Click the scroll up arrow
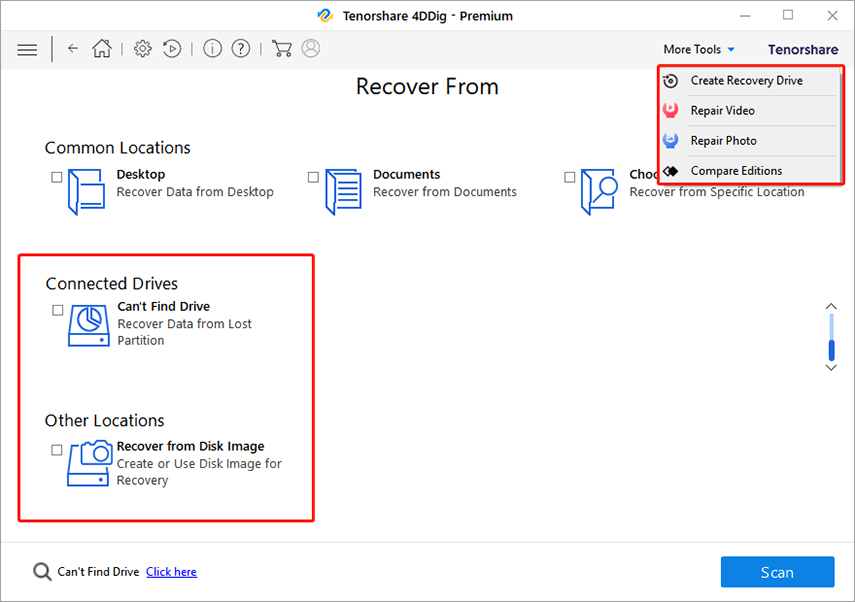The height and width of the screenshot is (602, 855). (x=831, y=306)
